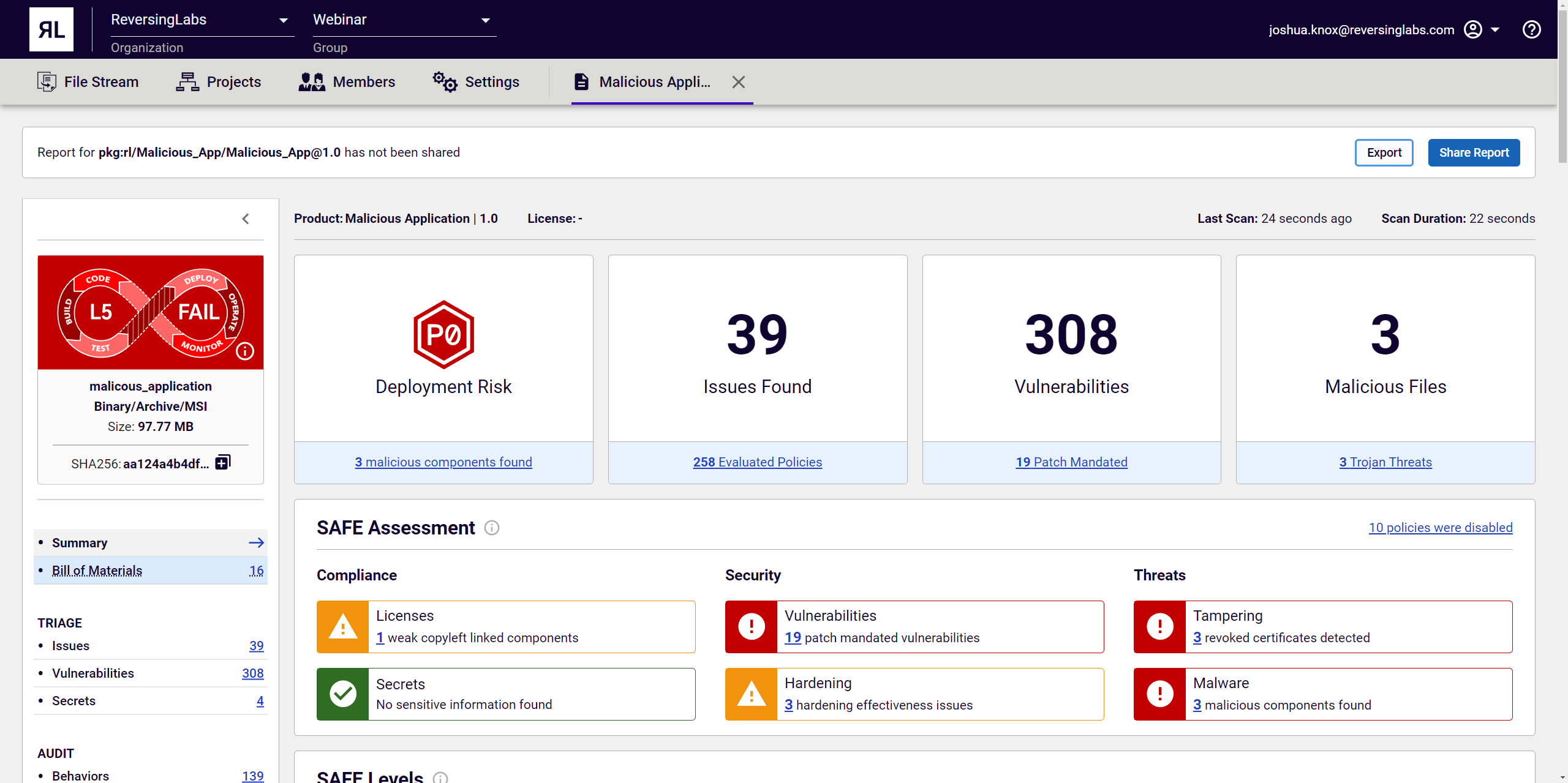The image size is (1568, 783).
Task: Switch to the File Stream tab
Action: pyautogui.click(x=88, y=82)
